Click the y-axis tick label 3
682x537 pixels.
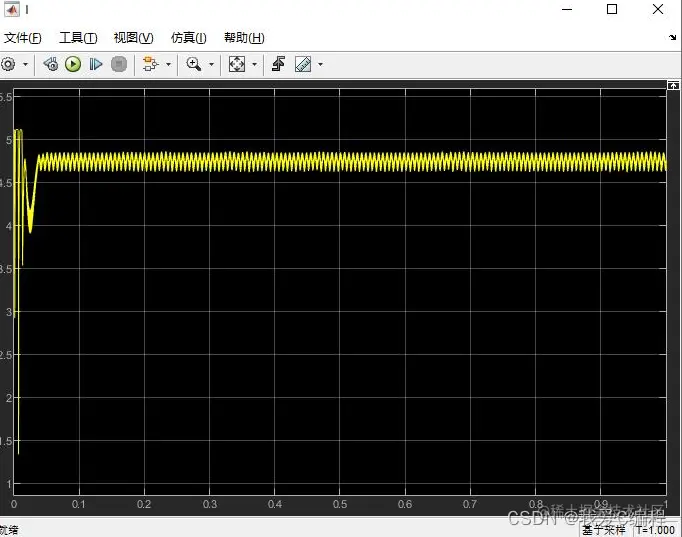click(9, 312)
